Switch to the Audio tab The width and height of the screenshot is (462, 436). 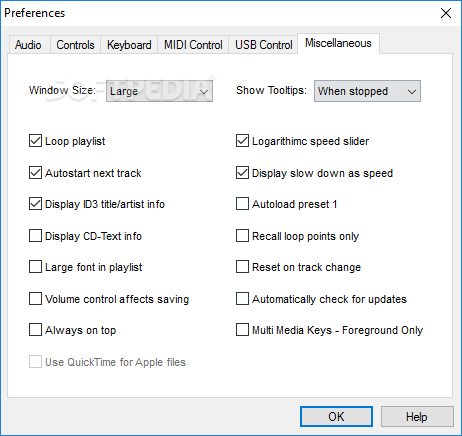pos(28,45)
